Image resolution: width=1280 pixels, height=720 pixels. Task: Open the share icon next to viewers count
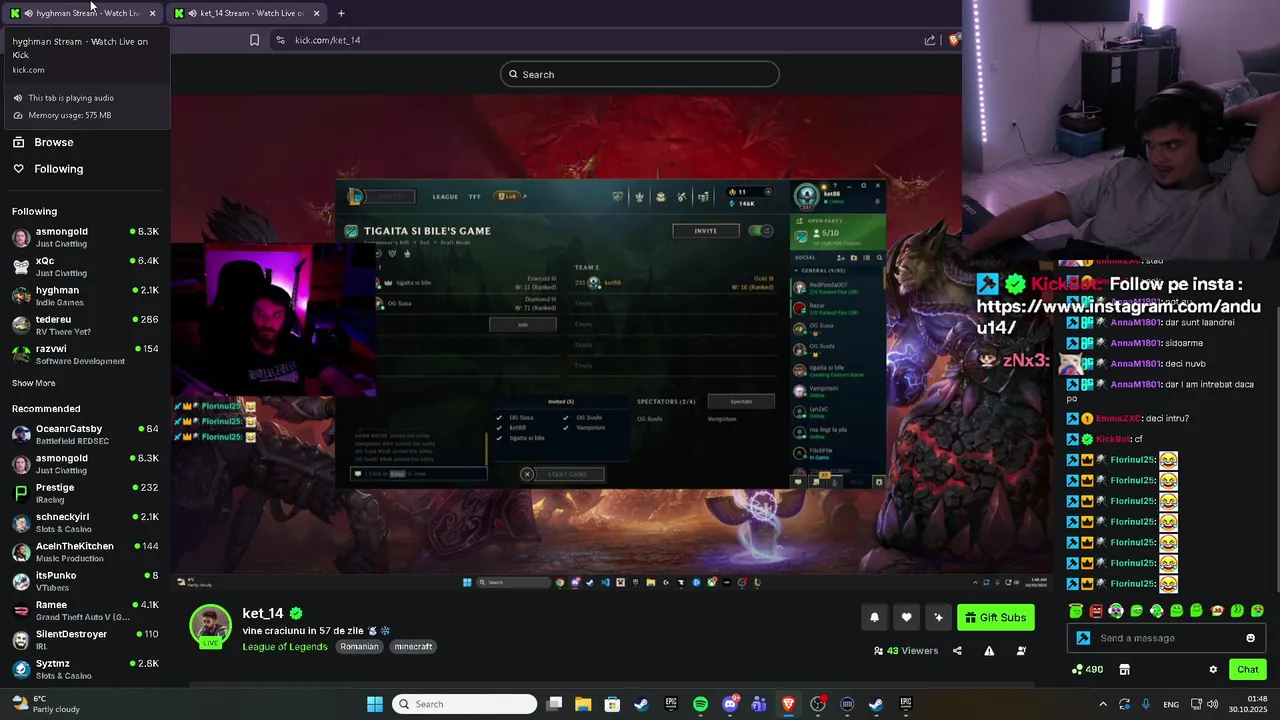[957, 651]
